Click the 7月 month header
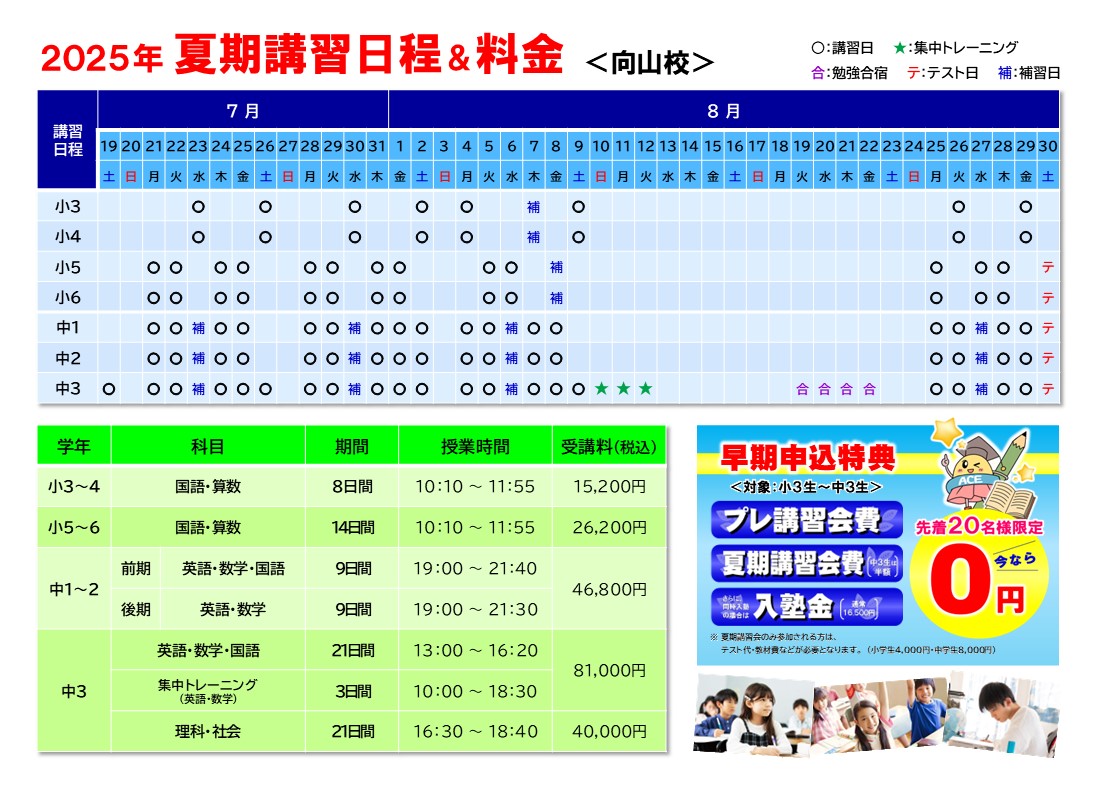 tap(243, 111)
